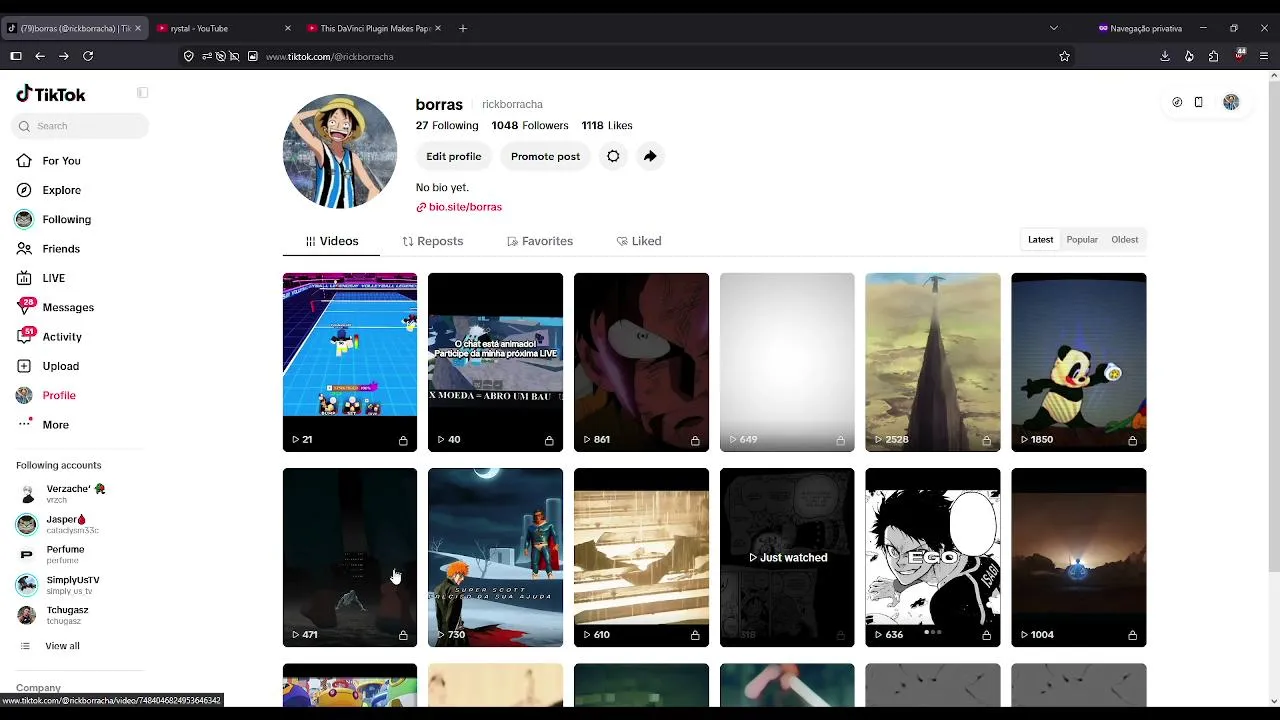This screenshot has height=720, width=1280.
Task: Click the Edit profile button
Action: point(454,156)
